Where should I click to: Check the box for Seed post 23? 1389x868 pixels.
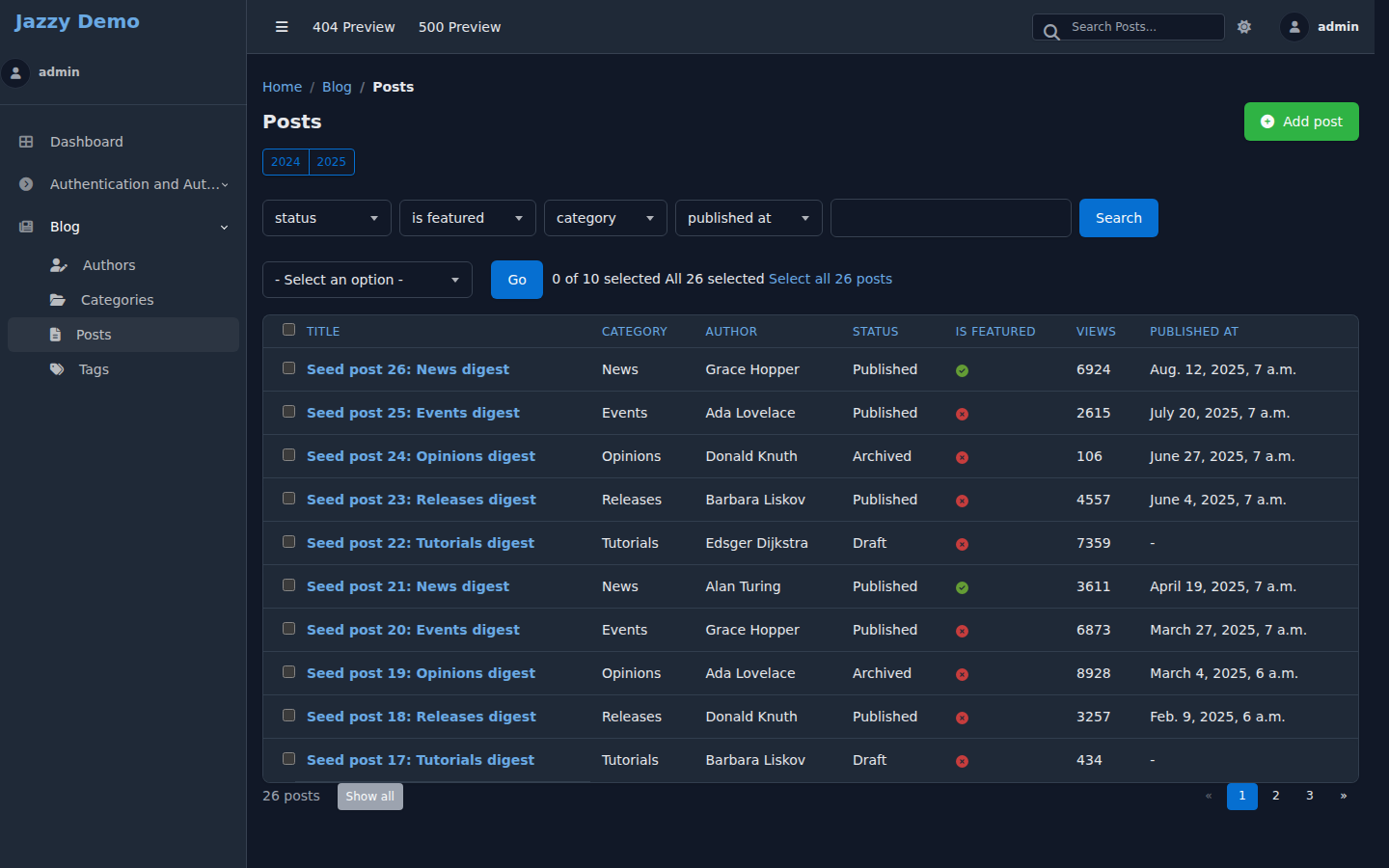(x=288, y=499)
